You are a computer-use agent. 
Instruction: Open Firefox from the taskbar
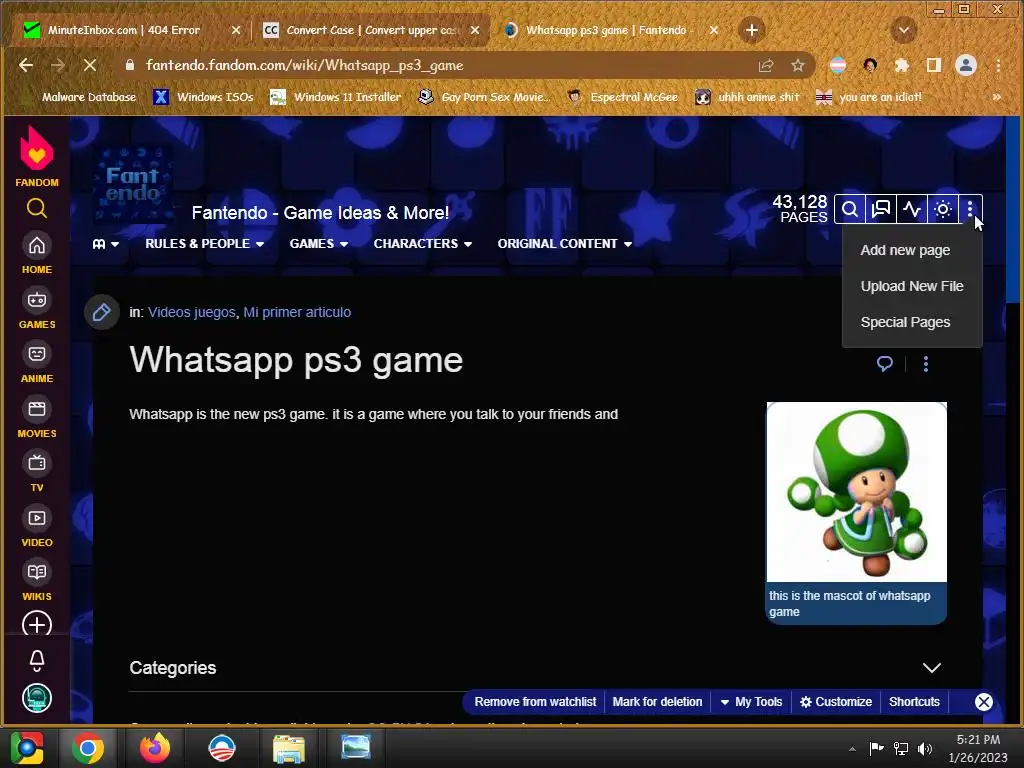coord(155,748)
